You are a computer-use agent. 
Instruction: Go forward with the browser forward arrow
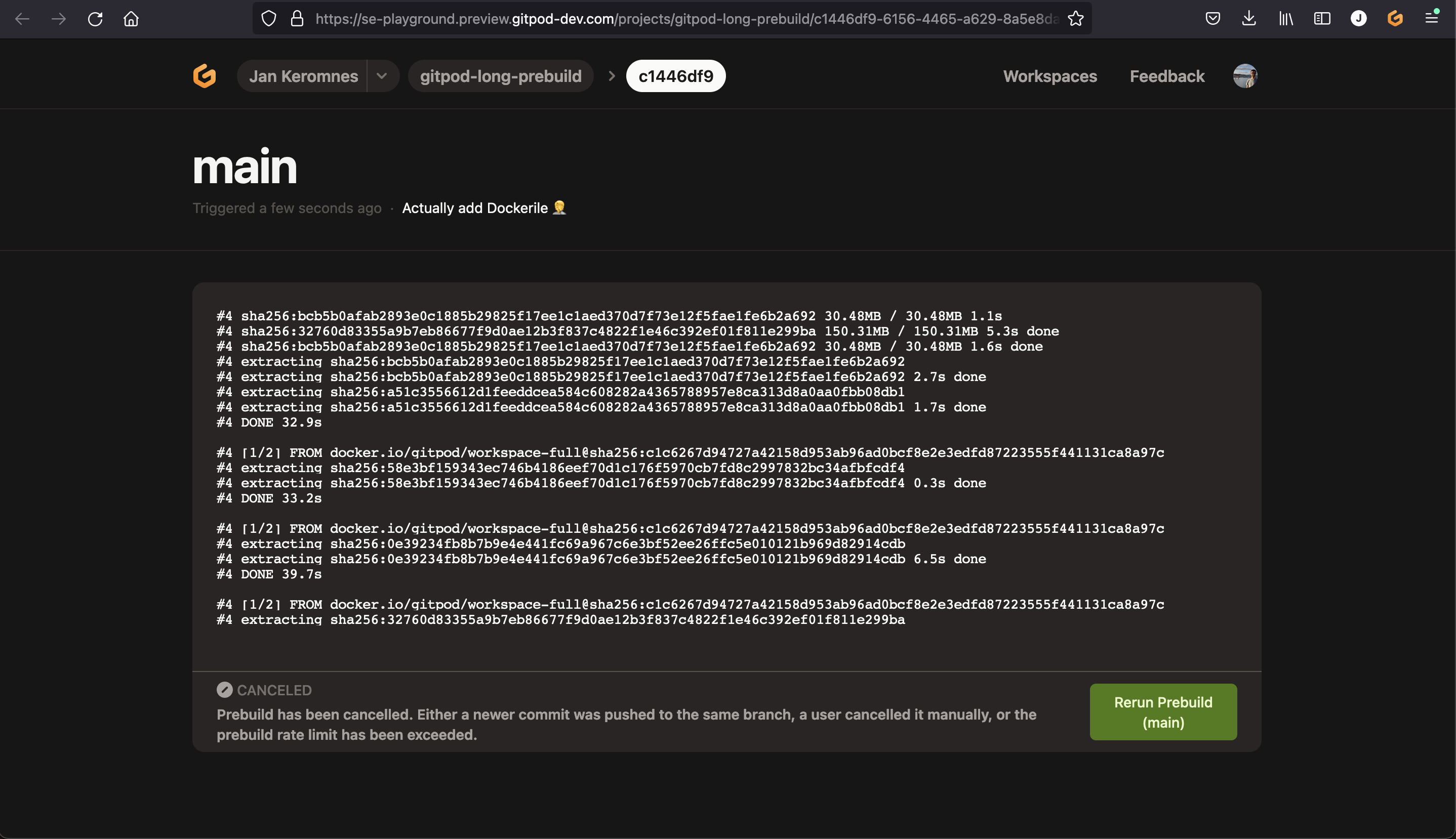(58, 19)
